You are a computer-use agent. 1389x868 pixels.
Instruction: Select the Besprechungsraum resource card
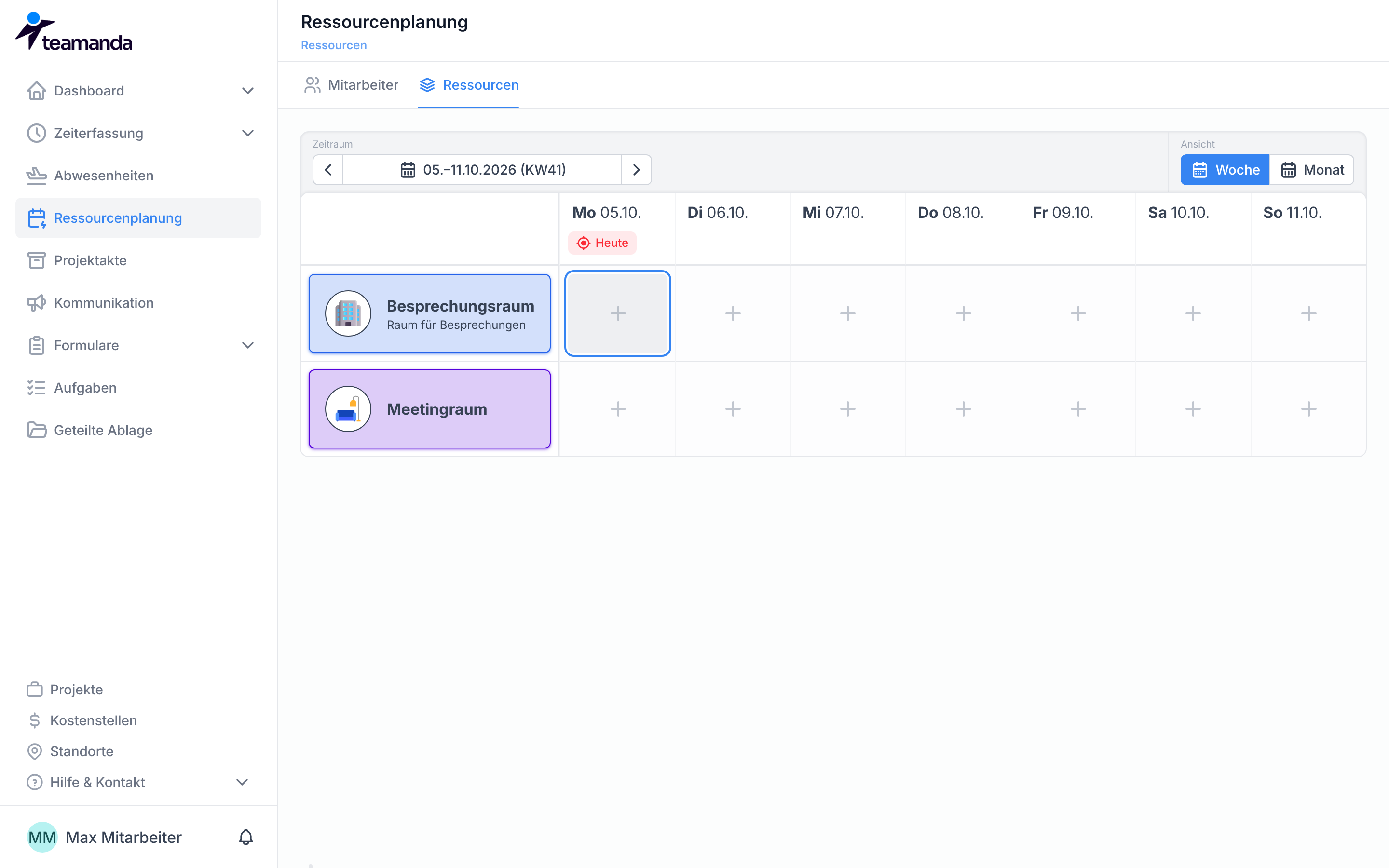(x=429, y=313)
